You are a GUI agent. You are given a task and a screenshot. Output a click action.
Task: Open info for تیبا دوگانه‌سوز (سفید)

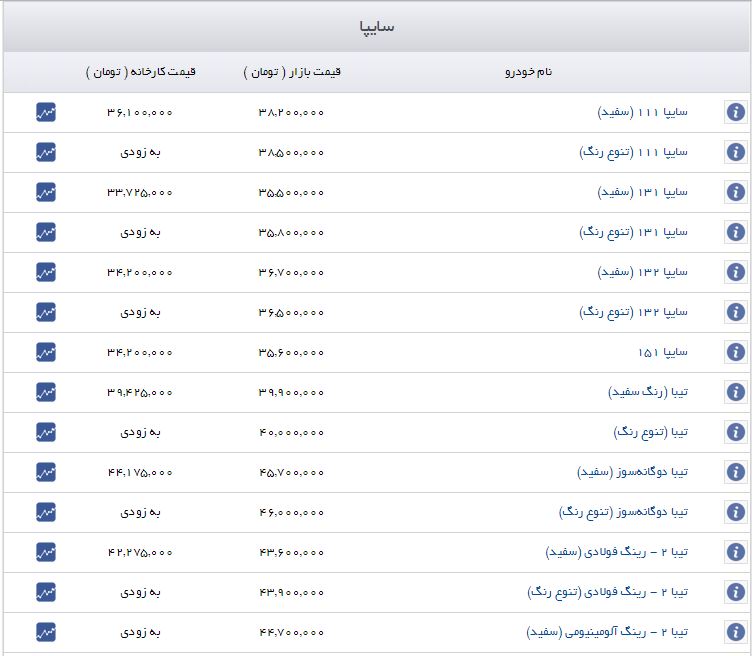click(735, 472)
